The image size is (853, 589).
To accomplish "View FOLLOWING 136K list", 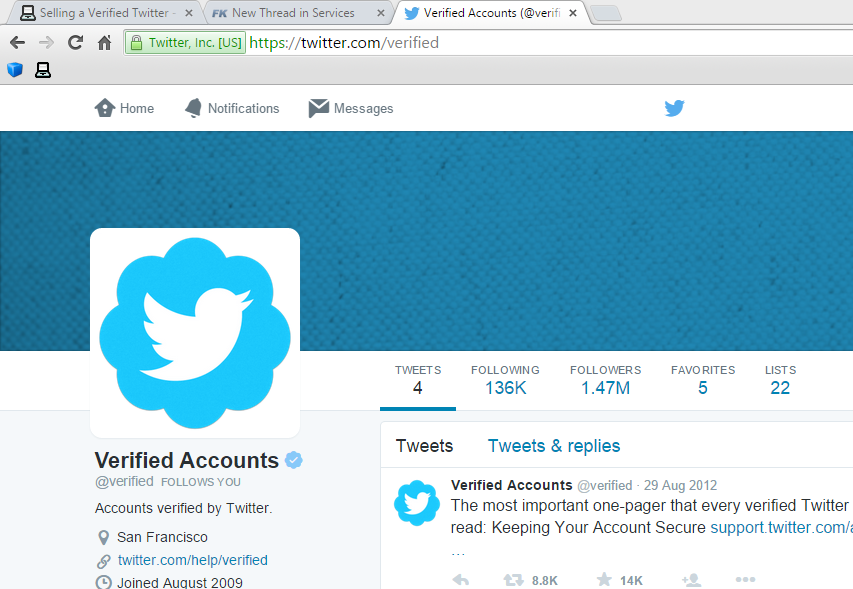I will (x=505, y=380).
